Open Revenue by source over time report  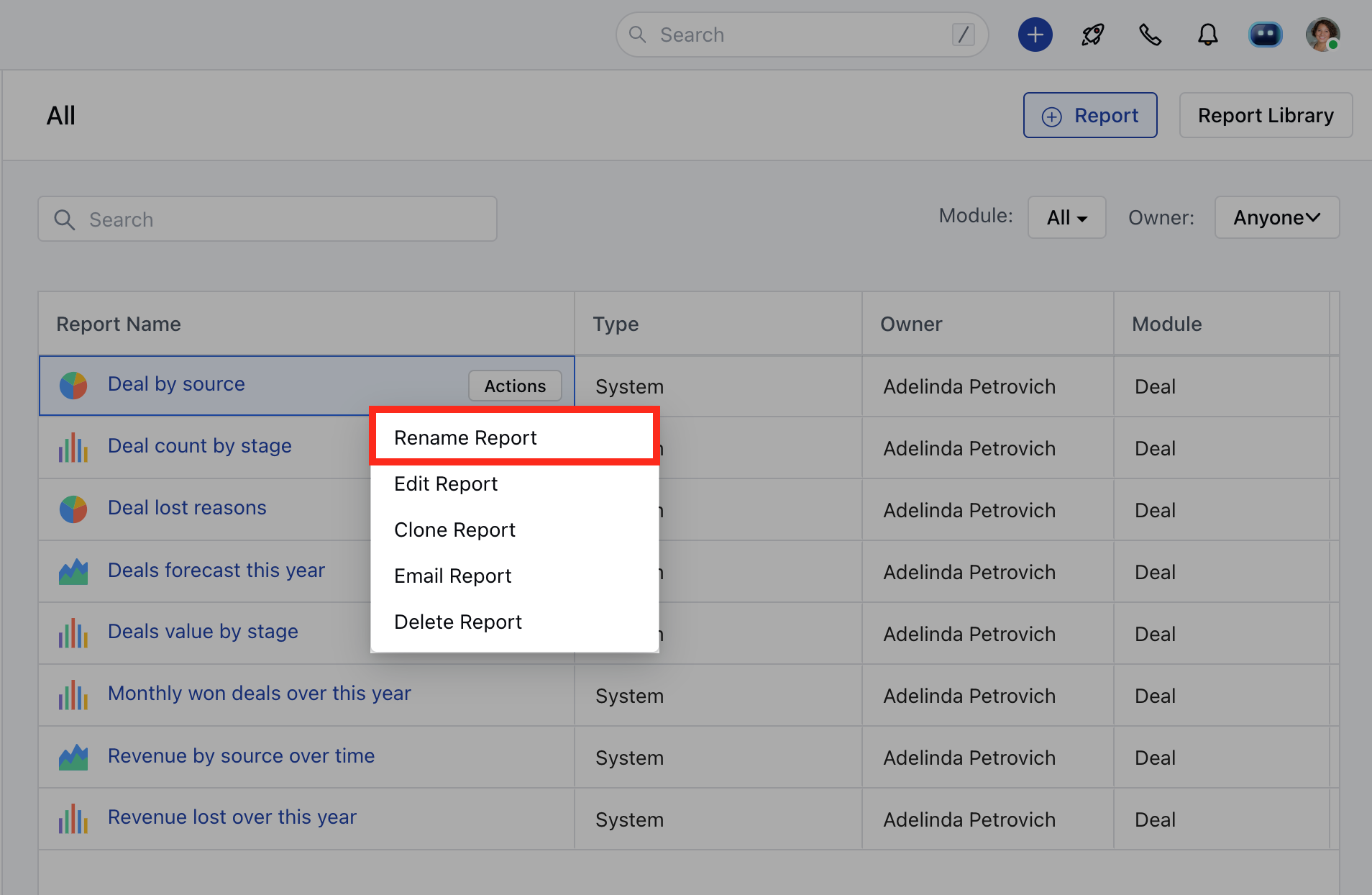pos(241,755)
